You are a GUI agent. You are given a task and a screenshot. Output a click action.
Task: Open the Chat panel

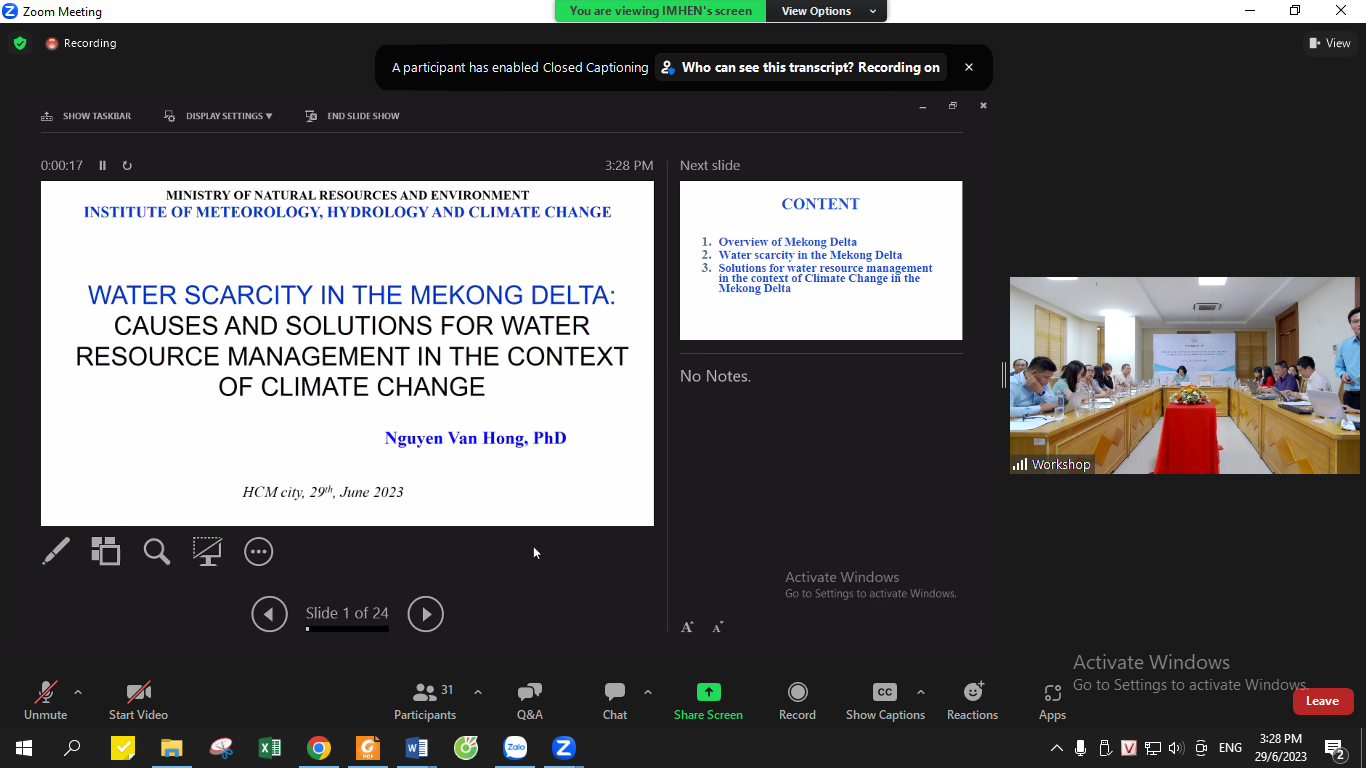click(x=614, y=693)
